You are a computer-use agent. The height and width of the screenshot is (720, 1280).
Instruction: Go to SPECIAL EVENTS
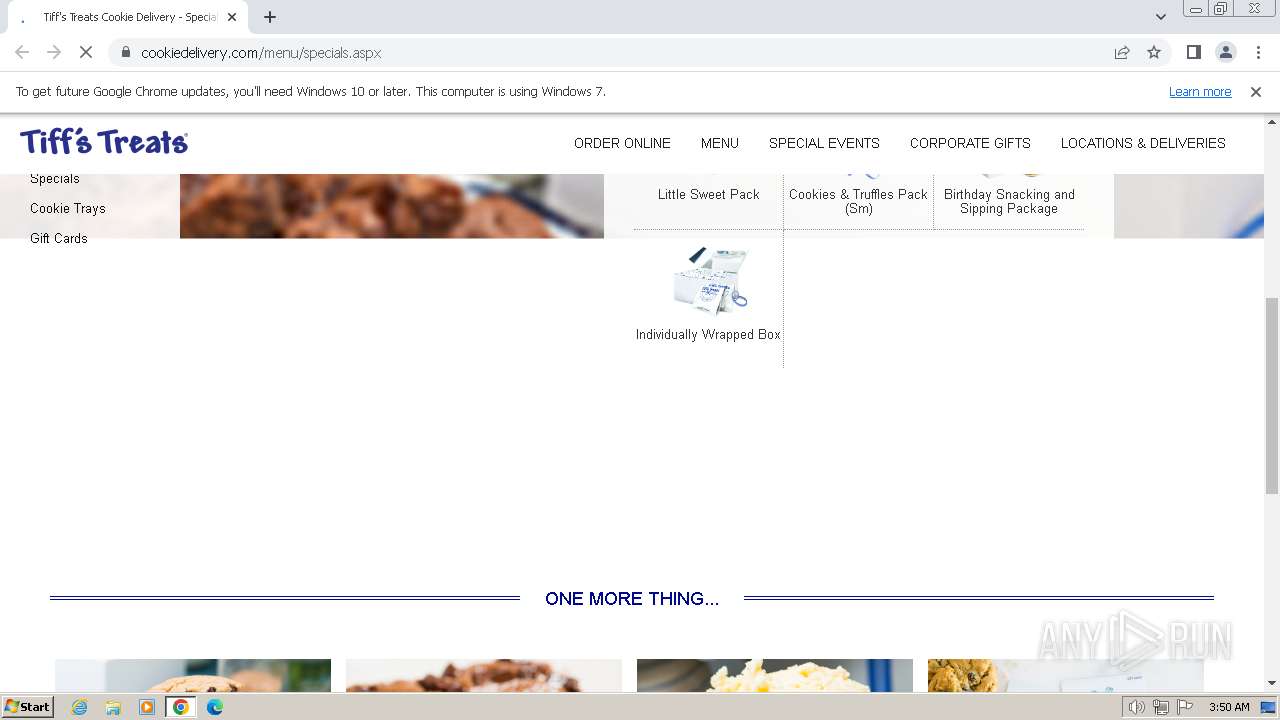click(x=824, y=143)
